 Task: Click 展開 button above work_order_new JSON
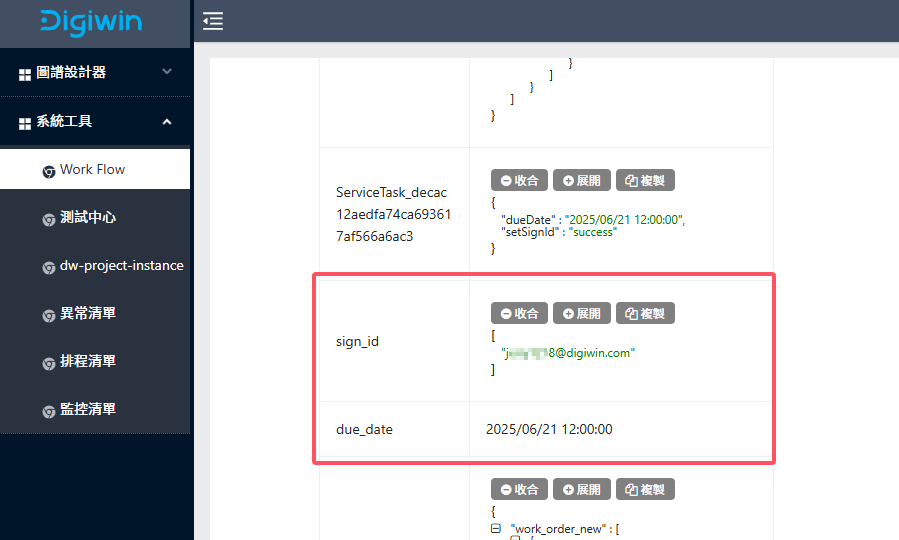click(x=581, y=490)
